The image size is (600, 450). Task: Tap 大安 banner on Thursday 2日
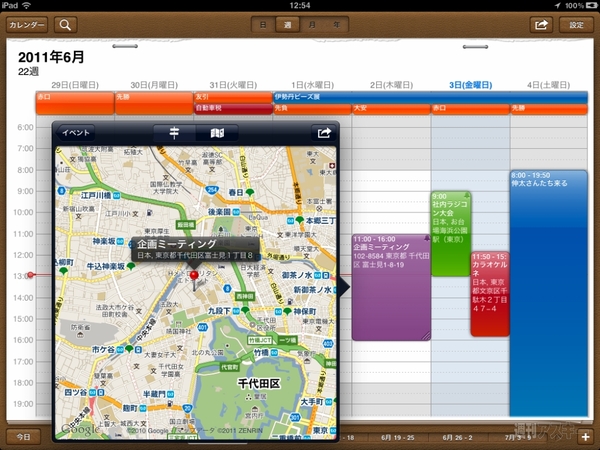[x=391, y=109]
